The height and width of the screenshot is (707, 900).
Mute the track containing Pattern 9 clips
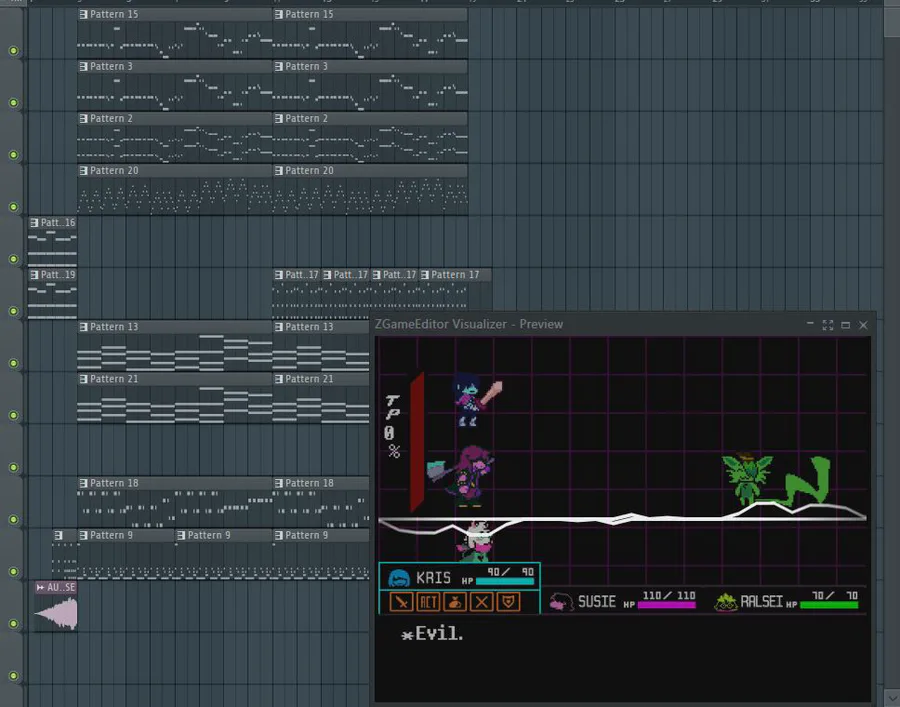pyautogui.click(x=14, y=572)
